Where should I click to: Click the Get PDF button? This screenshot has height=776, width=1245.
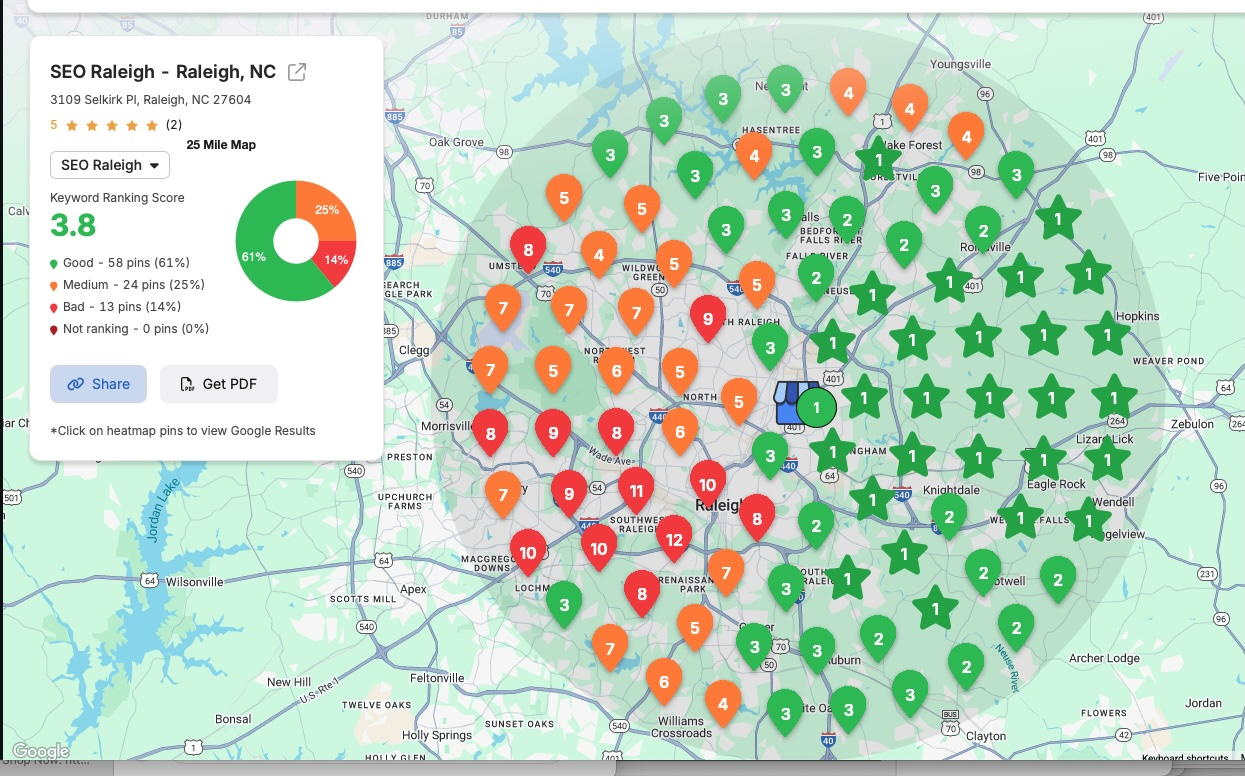point(218,384)
